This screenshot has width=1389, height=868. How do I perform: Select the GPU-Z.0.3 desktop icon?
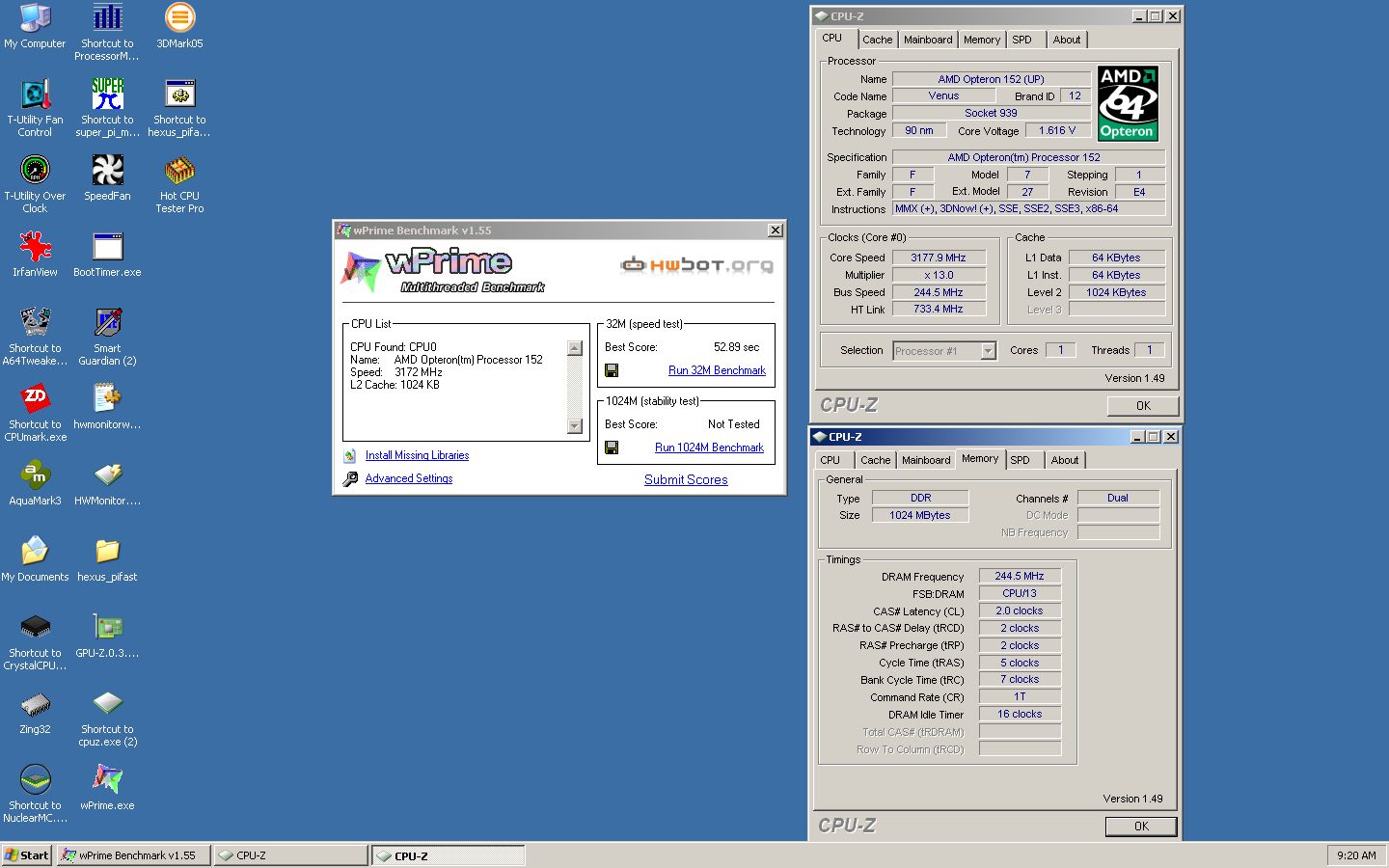click(107, 627)
